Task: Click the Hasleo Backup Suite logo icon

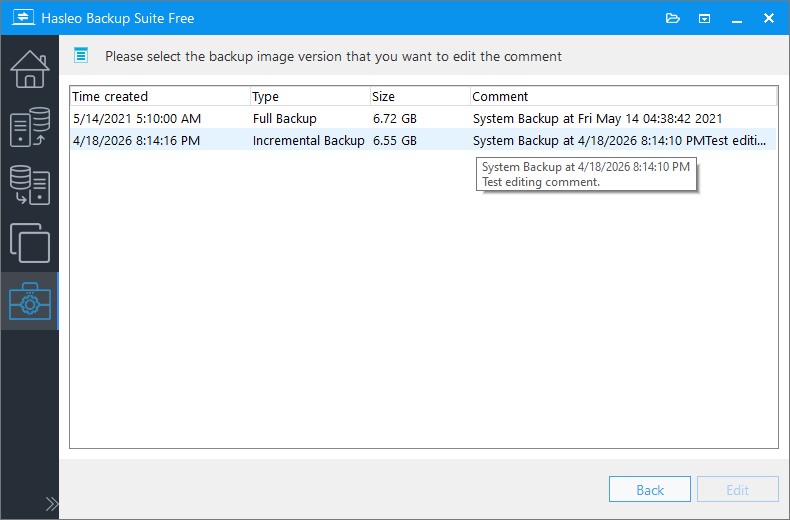Action: point(23,18)
